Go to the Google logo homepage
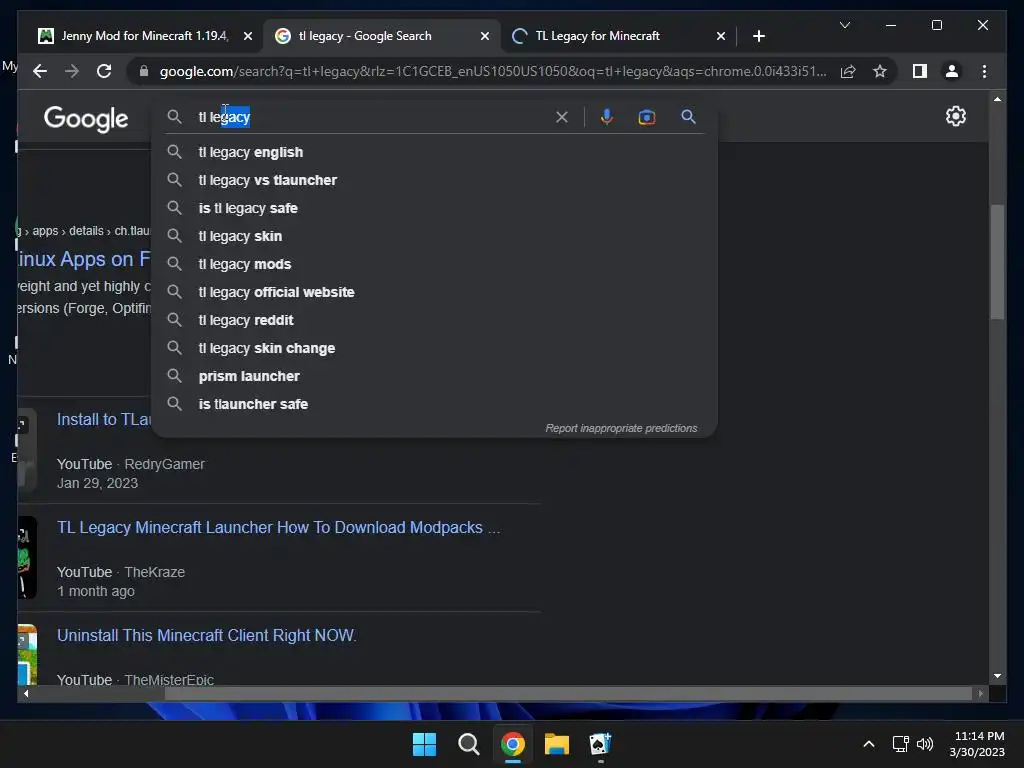This screenshot has height=768, width=1024. tap(86, 119)
